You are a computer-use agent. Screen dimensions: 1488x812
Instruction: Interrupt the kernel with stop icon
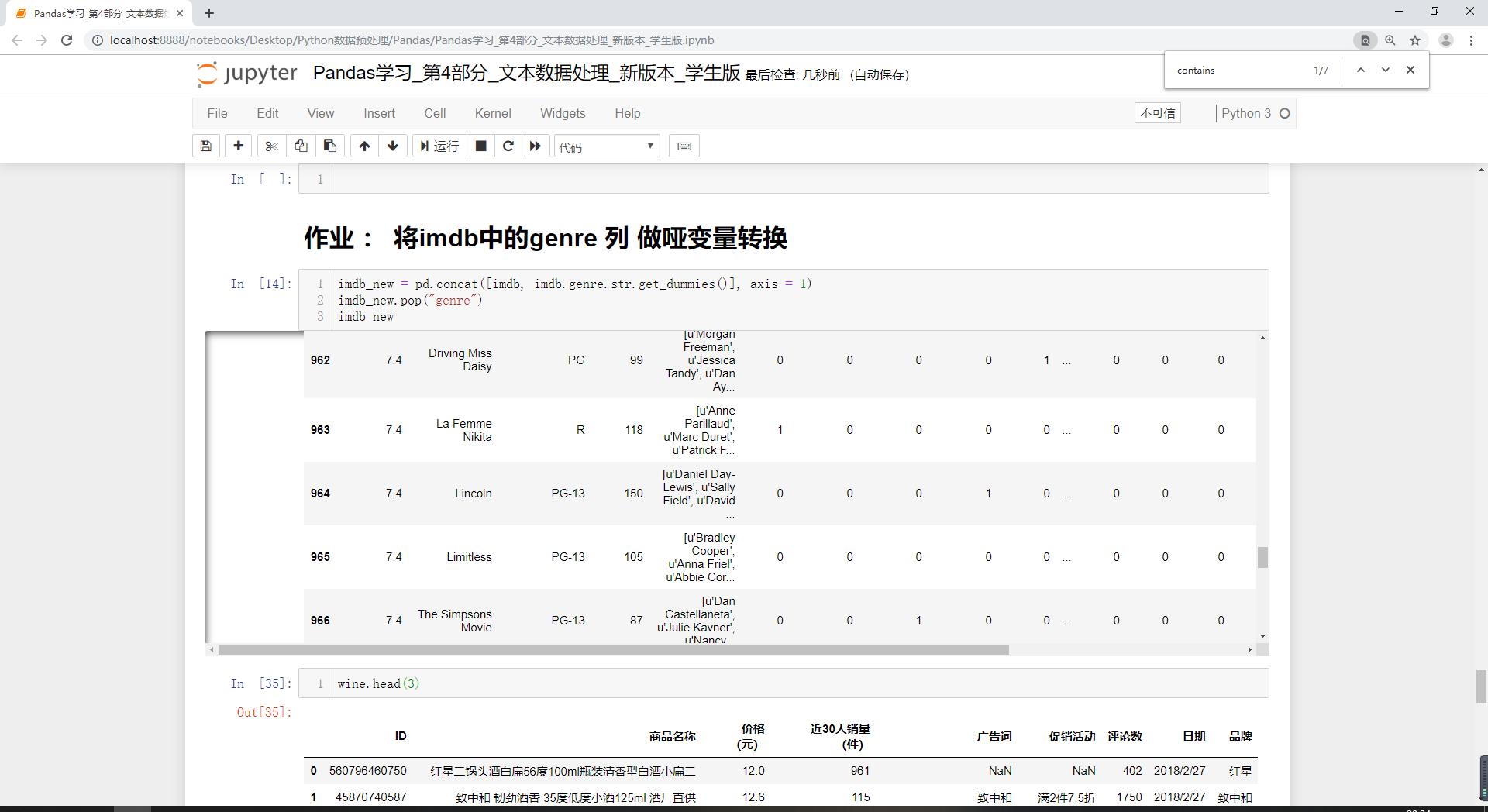[x=480, y=146]
